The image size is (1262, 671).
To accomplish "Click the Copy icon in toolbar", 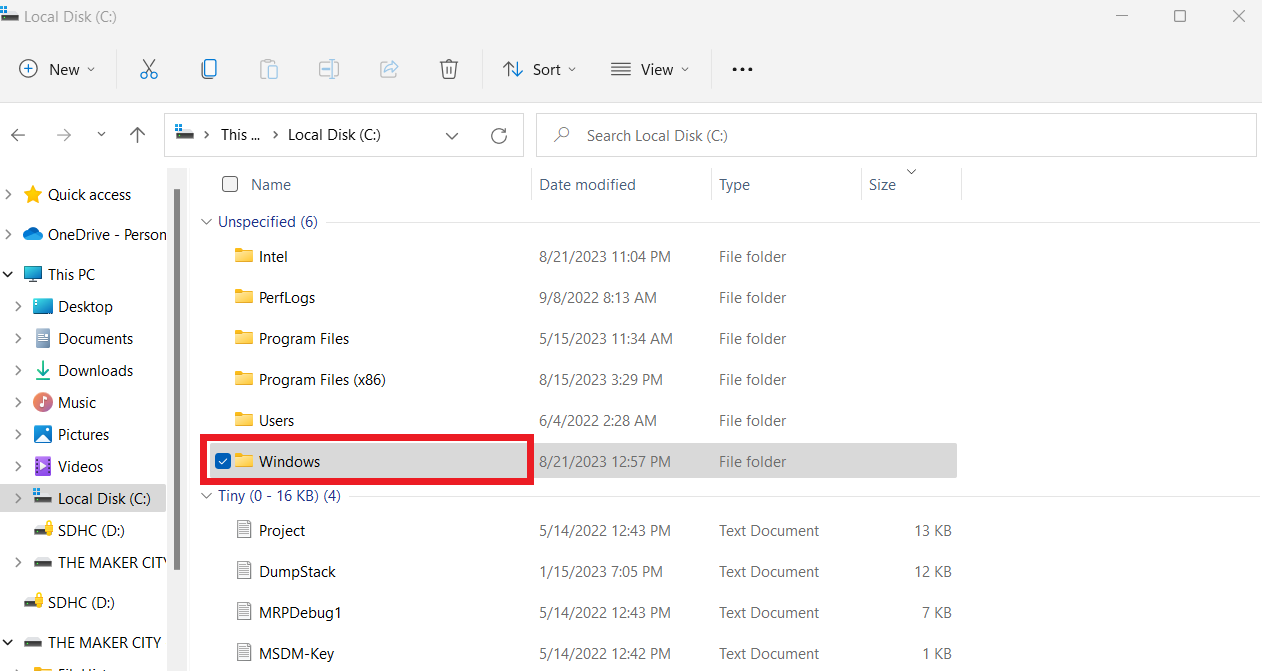I will (209, 69).
